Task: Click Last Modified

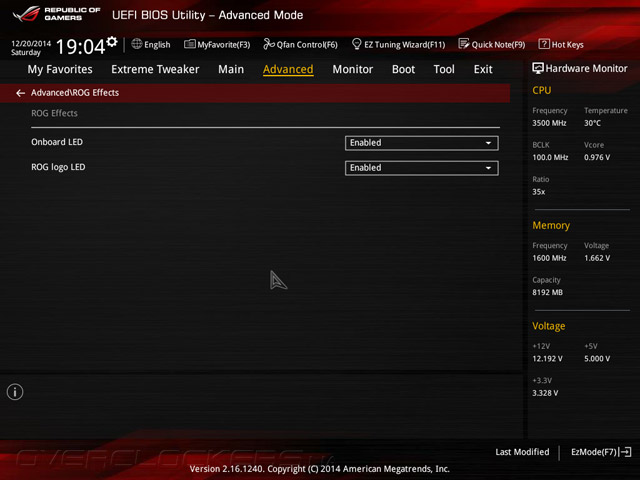Action: (522, 452)
